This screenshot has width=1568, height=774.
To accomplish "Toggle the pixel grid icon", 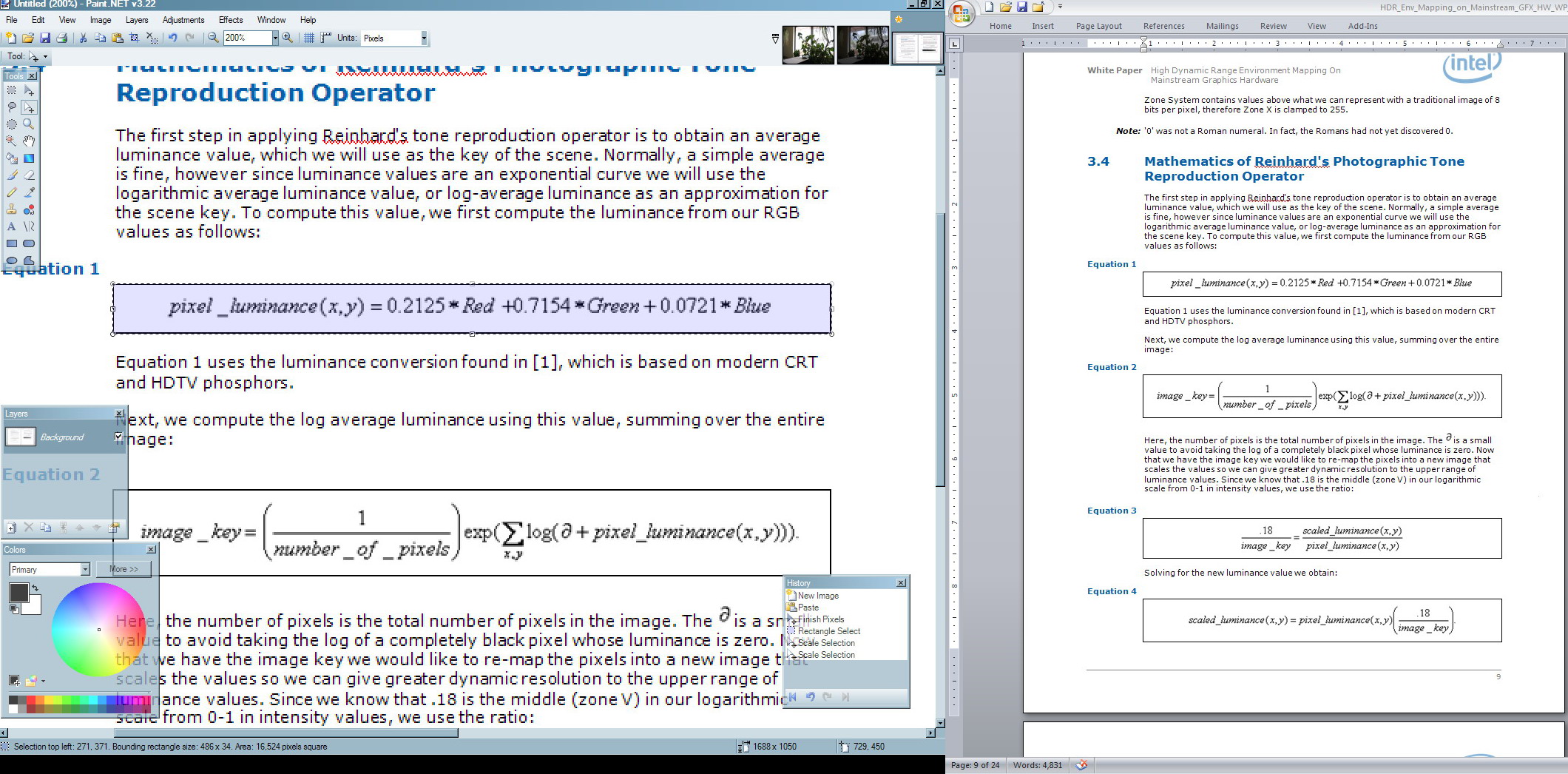I will (x=309, y=38).
